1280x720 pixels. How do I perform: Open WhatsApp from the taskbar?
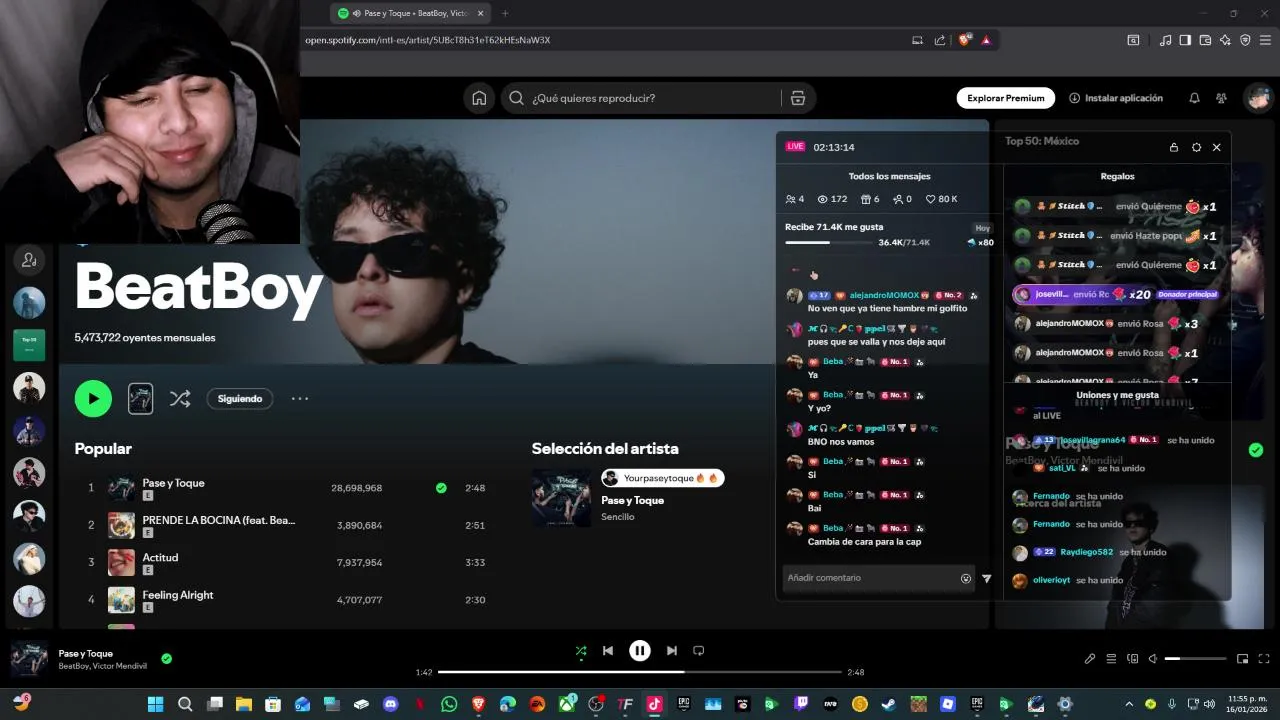coord(449,704)
